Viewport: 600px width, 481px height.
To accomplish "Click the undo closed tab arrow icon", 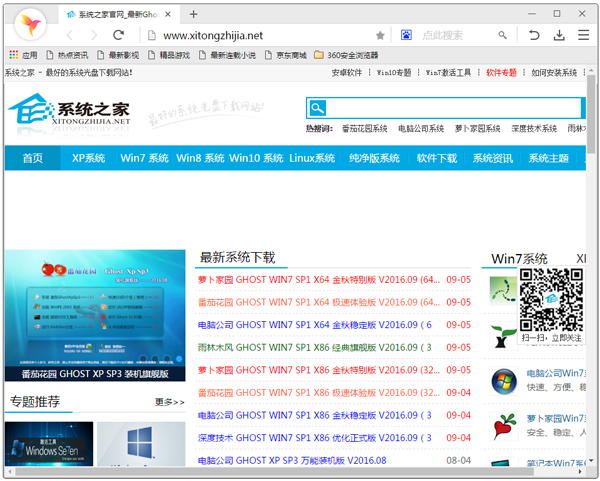I will 534,35.
